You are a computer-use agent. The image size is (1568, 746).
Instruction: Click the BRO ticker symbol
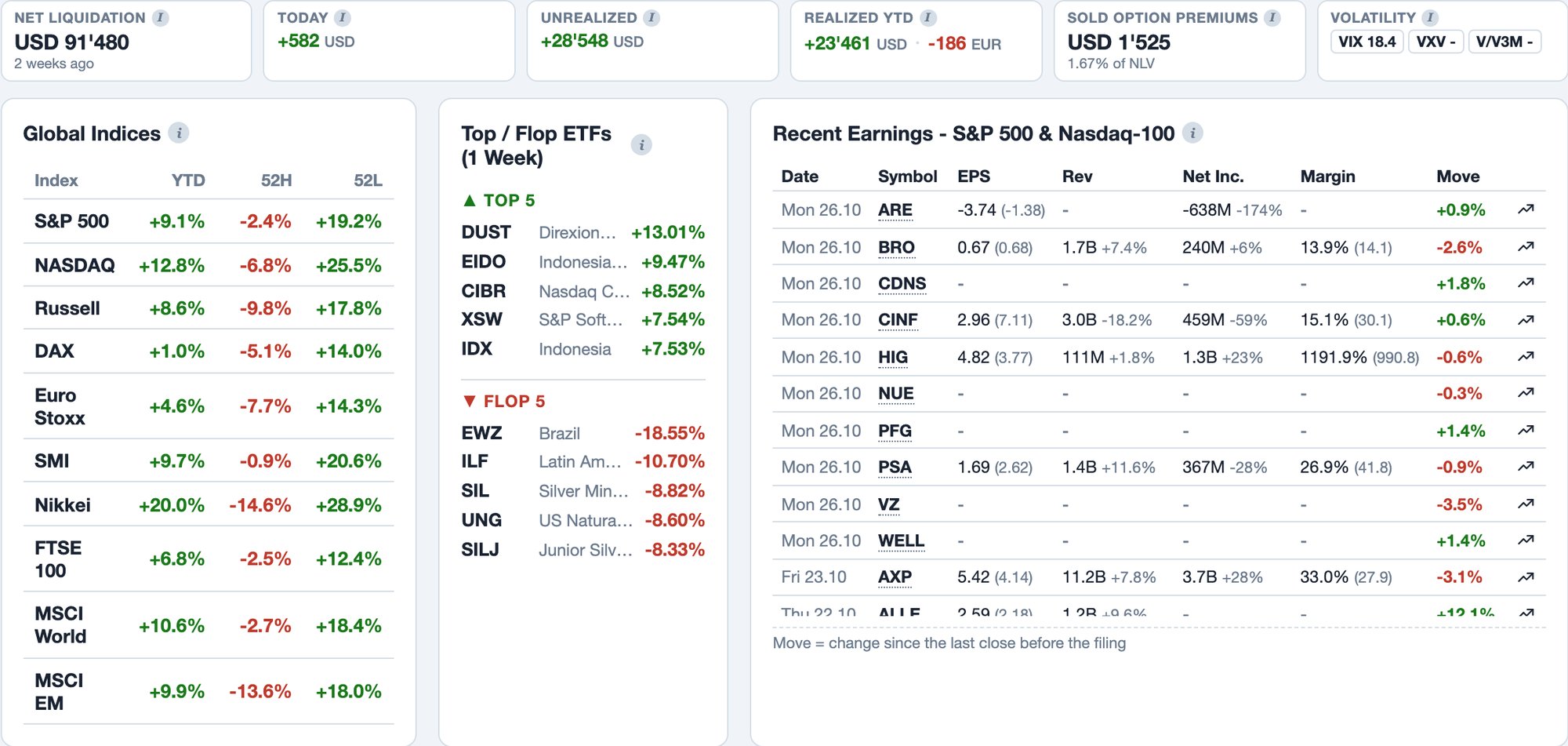pos(896,248)
